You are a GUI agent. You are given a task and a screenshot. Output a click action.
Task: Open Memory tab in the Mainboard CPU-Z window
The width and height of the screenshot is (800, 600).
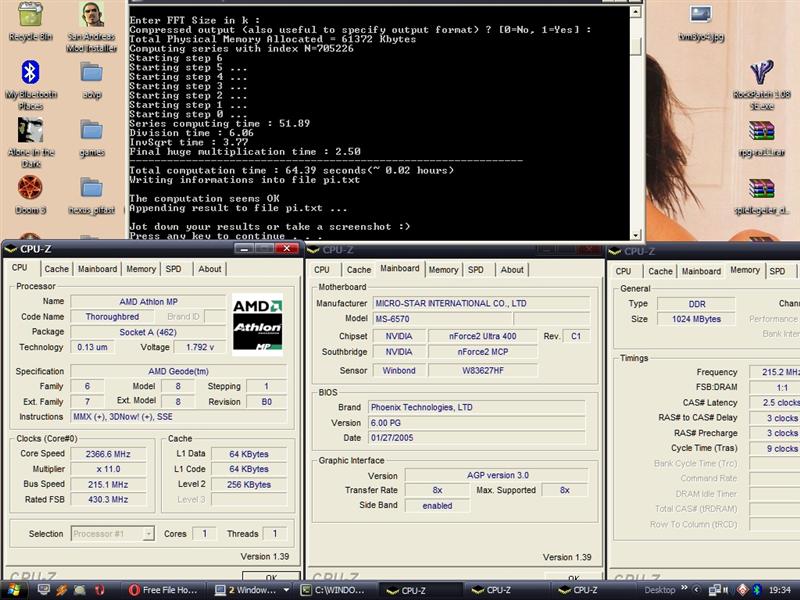[x=443, y=270]
